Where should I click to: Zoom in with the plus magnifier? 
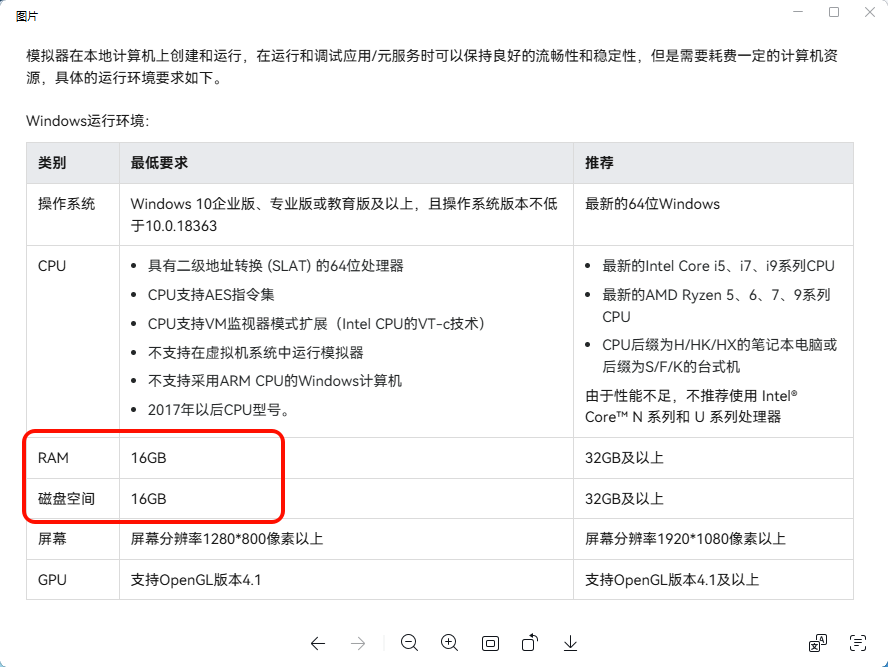(x=449, y=643)
